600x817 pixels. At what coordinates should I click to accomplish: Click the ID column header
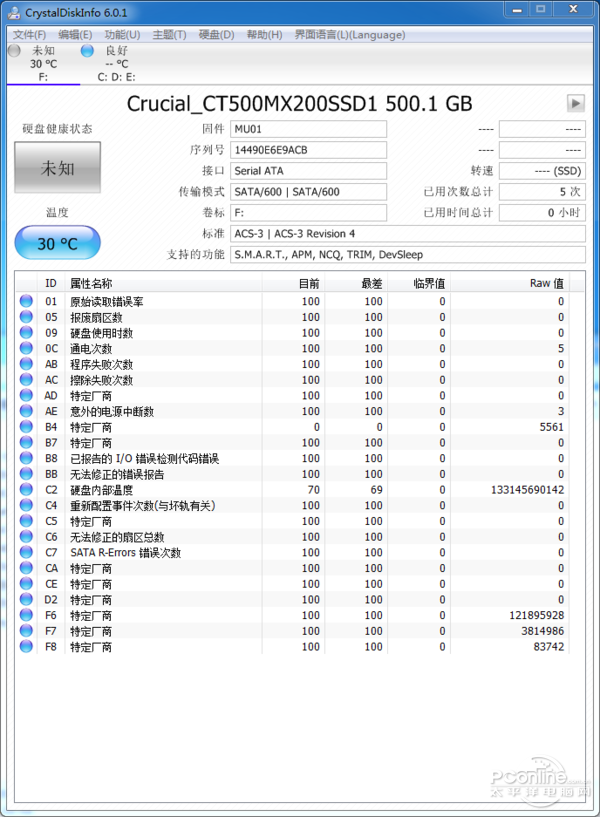(51, 283)
